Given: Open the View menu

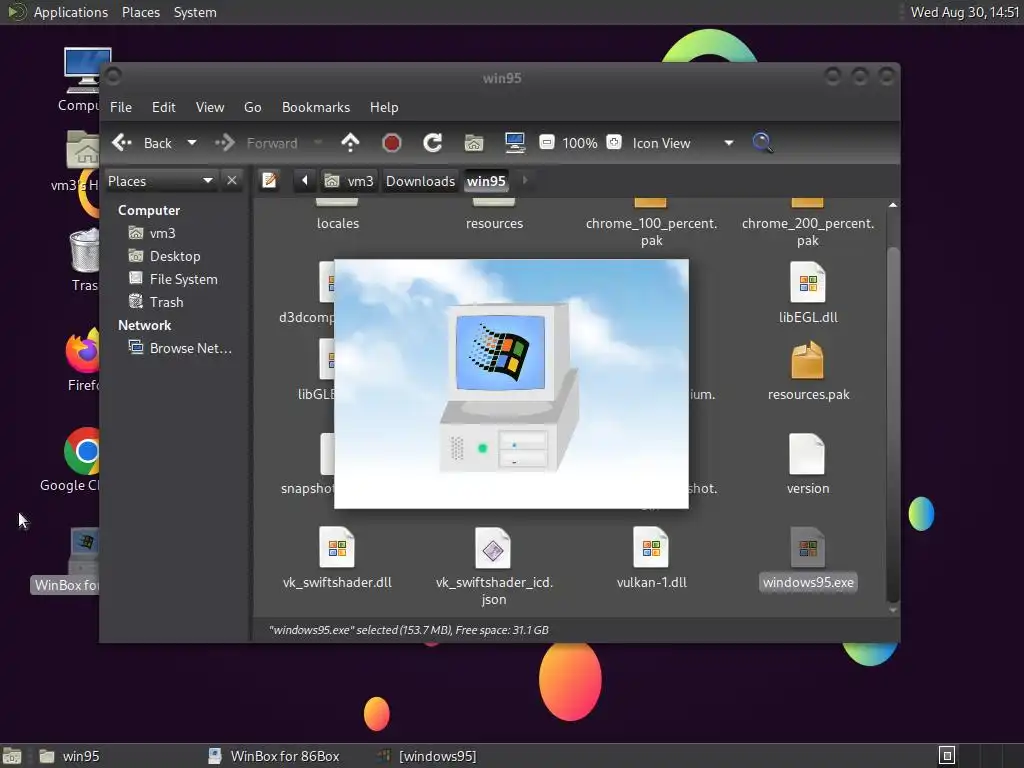Looking at the screenshot, I should tap(210, 107).
